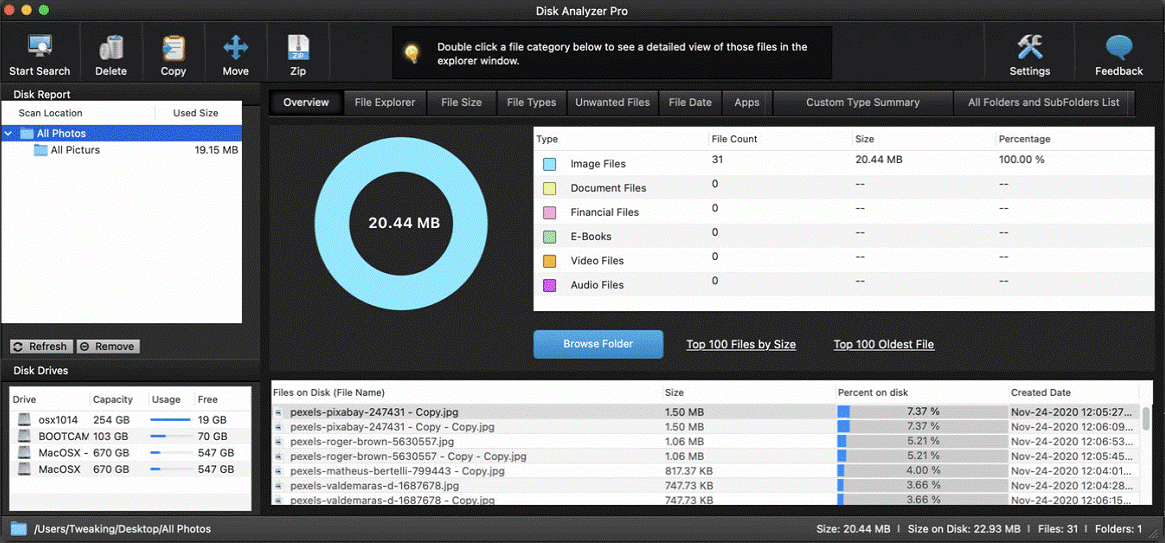Open the Feedback speech bubble icon
The width and height of the screenshot is (1165, 543).
(x=1119, y=48)
